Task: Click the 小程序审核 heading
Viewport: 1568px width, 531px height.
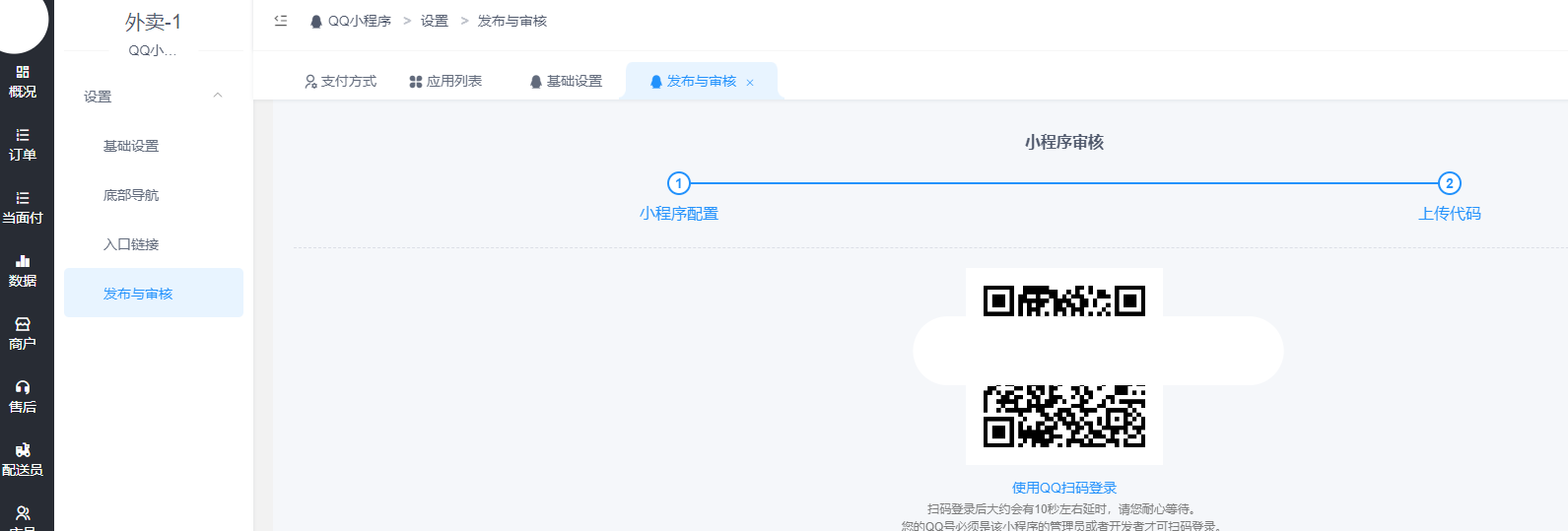Action: 1064,142
